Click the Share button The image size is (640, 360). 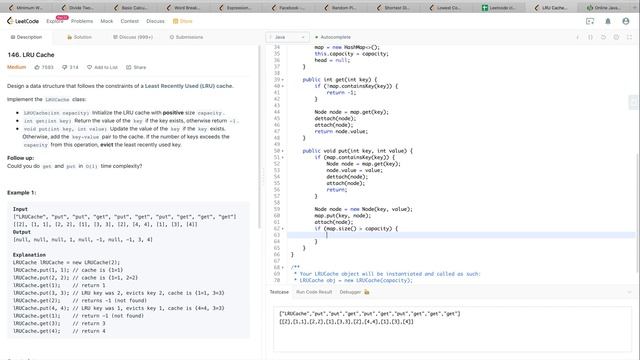[136, 67]
